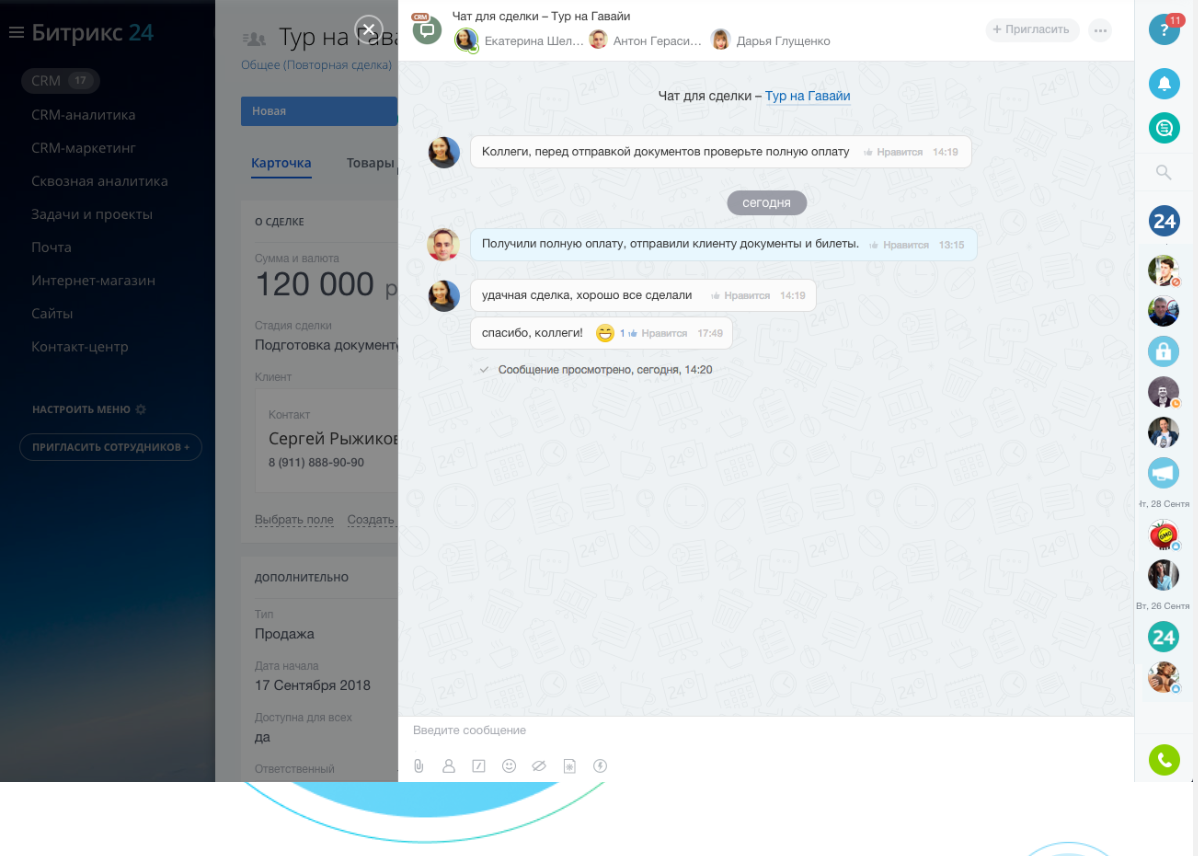
Task: Open the hamburger menu next to Битрикс 24
Action: [16, 32]
